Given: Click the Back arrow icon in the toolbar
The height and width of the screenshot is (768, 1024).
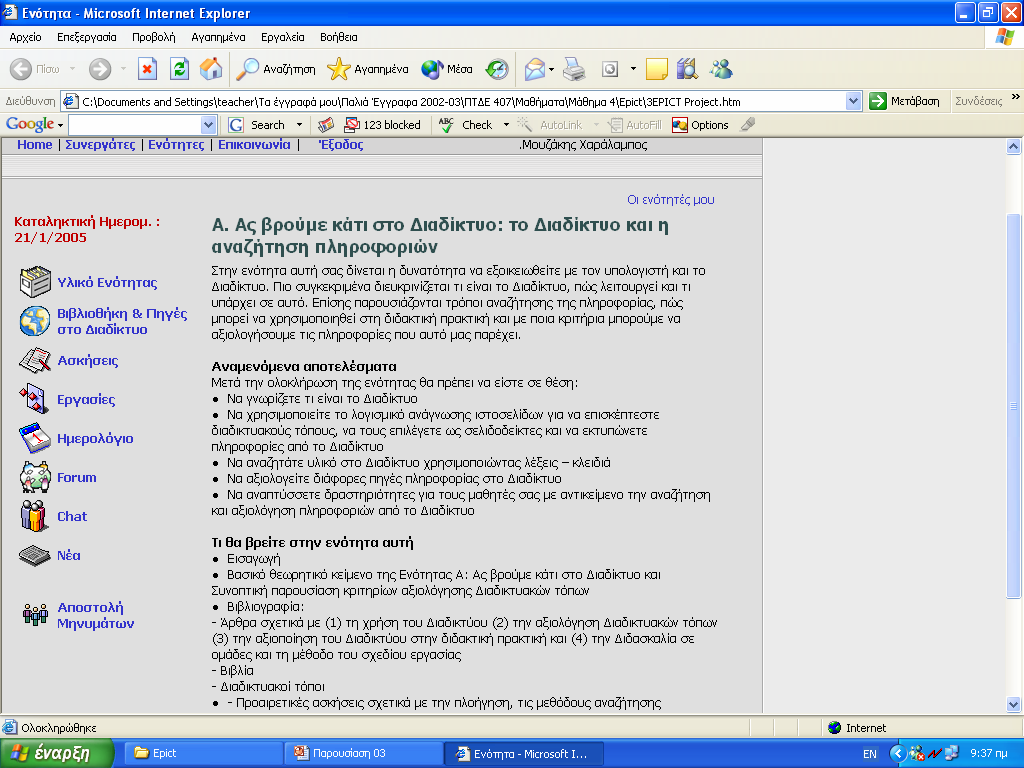Looking at the screenshot, I should [x=21, y=69].
